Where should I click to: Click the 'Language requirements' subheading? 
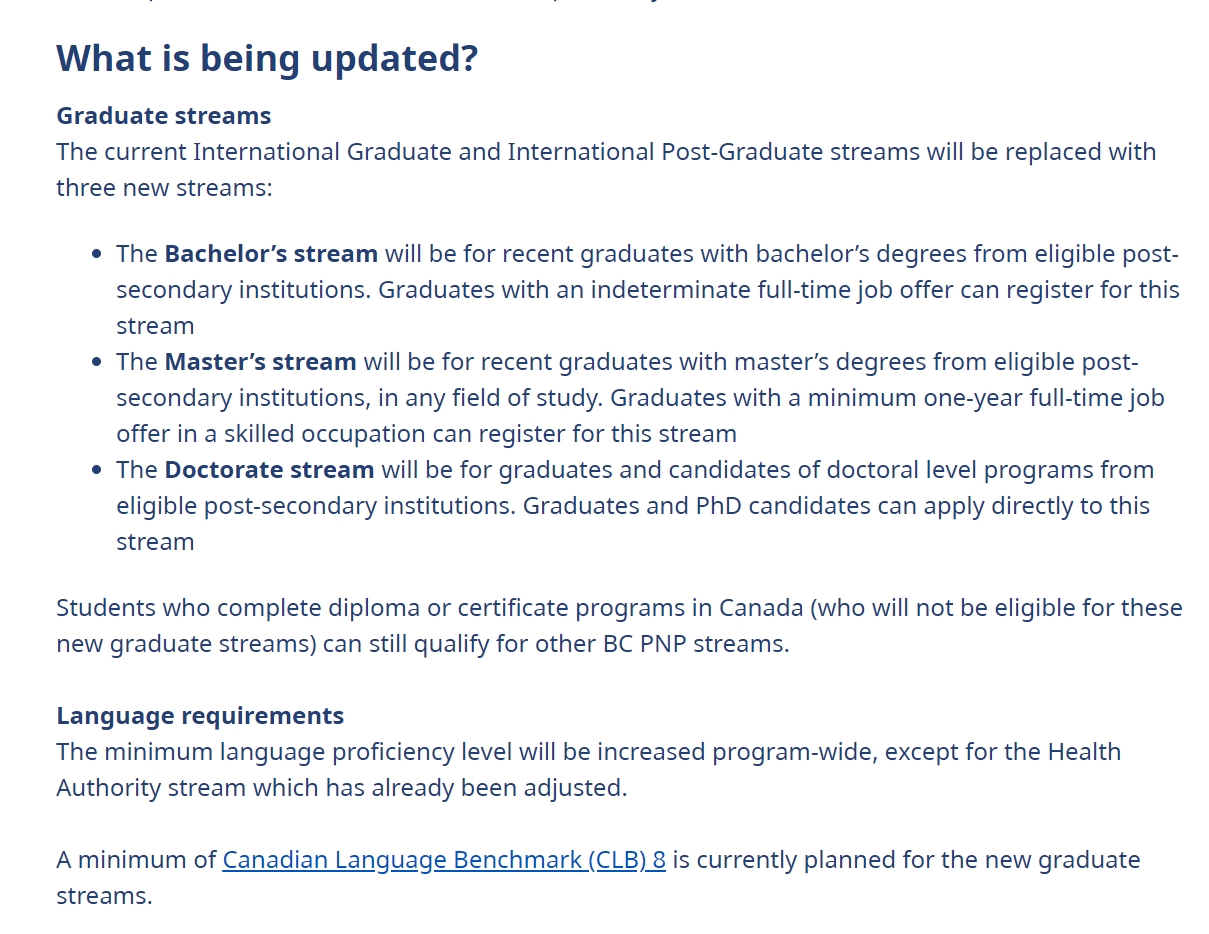pos(200,716)
